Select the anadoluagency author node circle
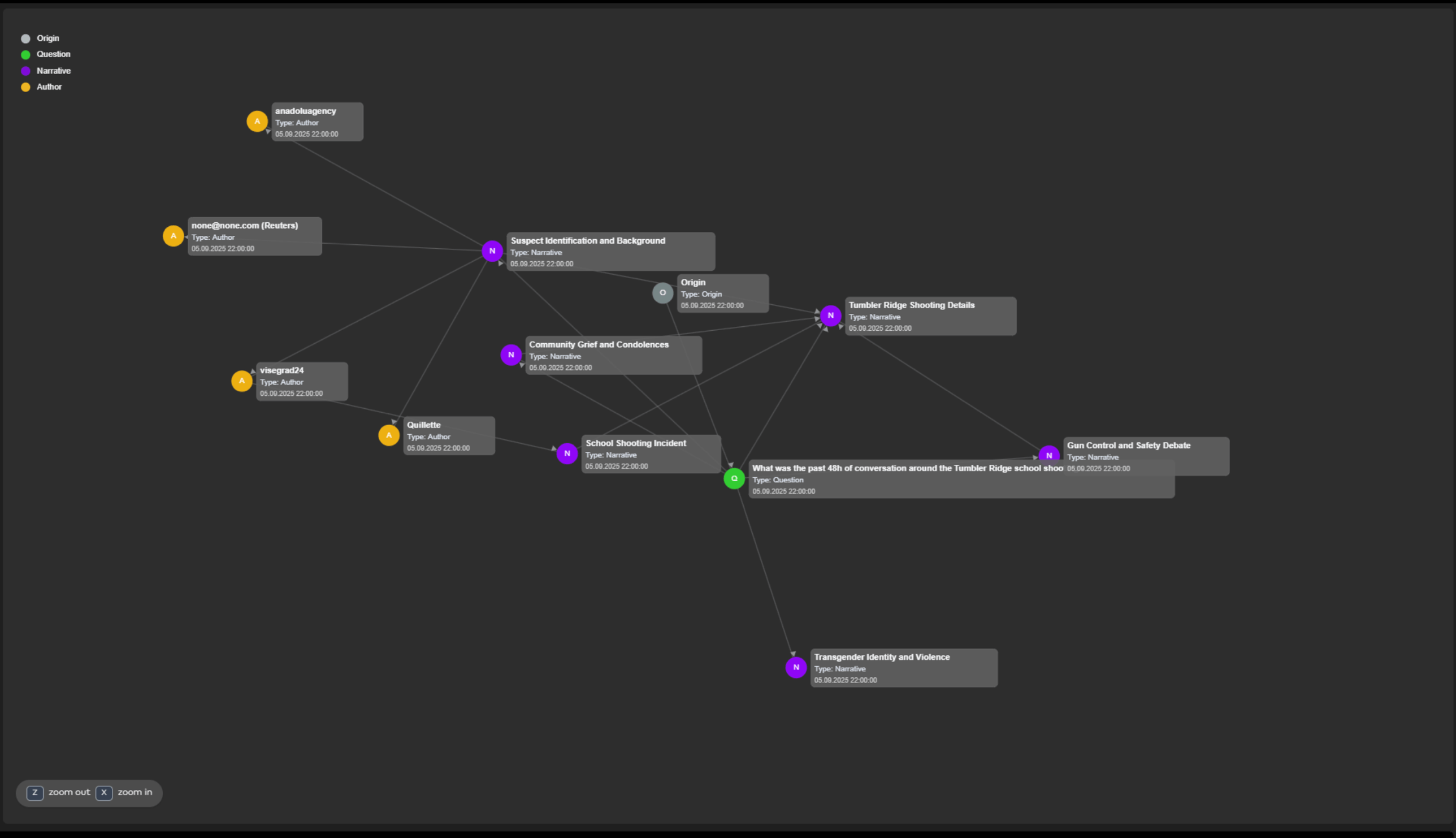 pos(257,122)
